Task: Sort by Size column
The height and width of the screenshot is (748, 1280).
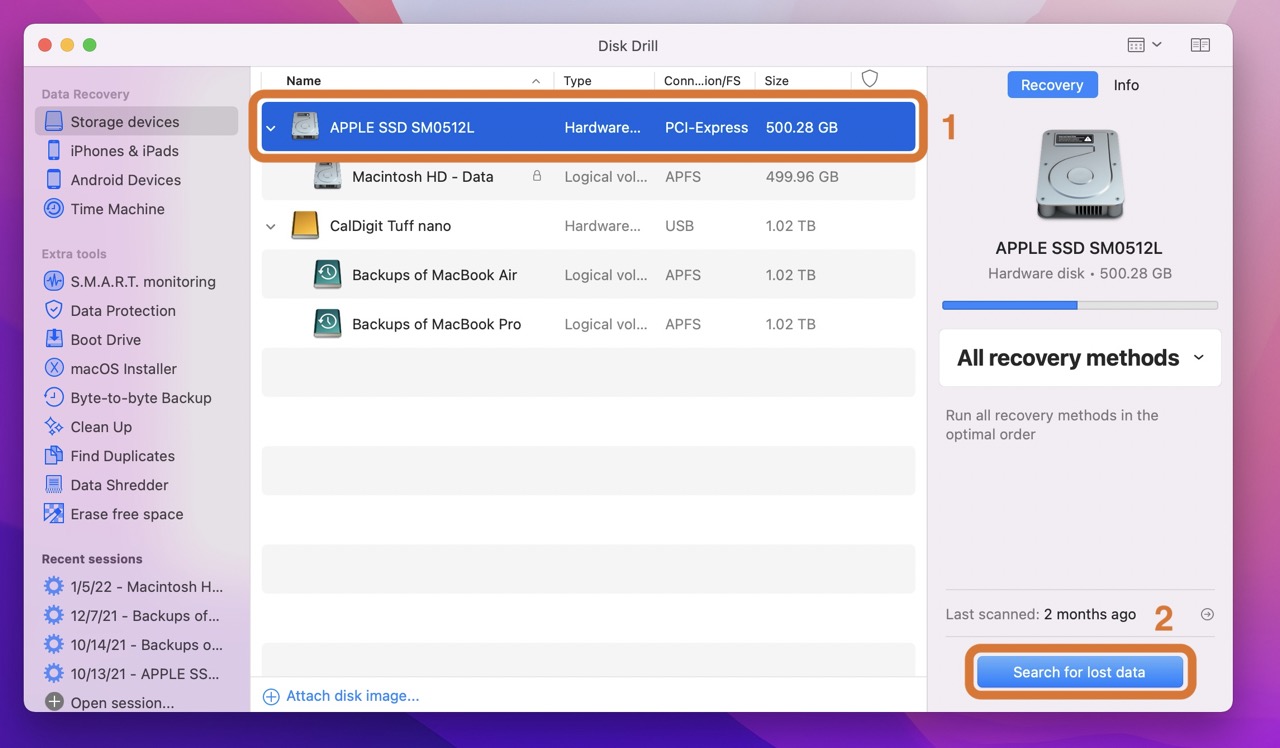Action: (777, 81)
